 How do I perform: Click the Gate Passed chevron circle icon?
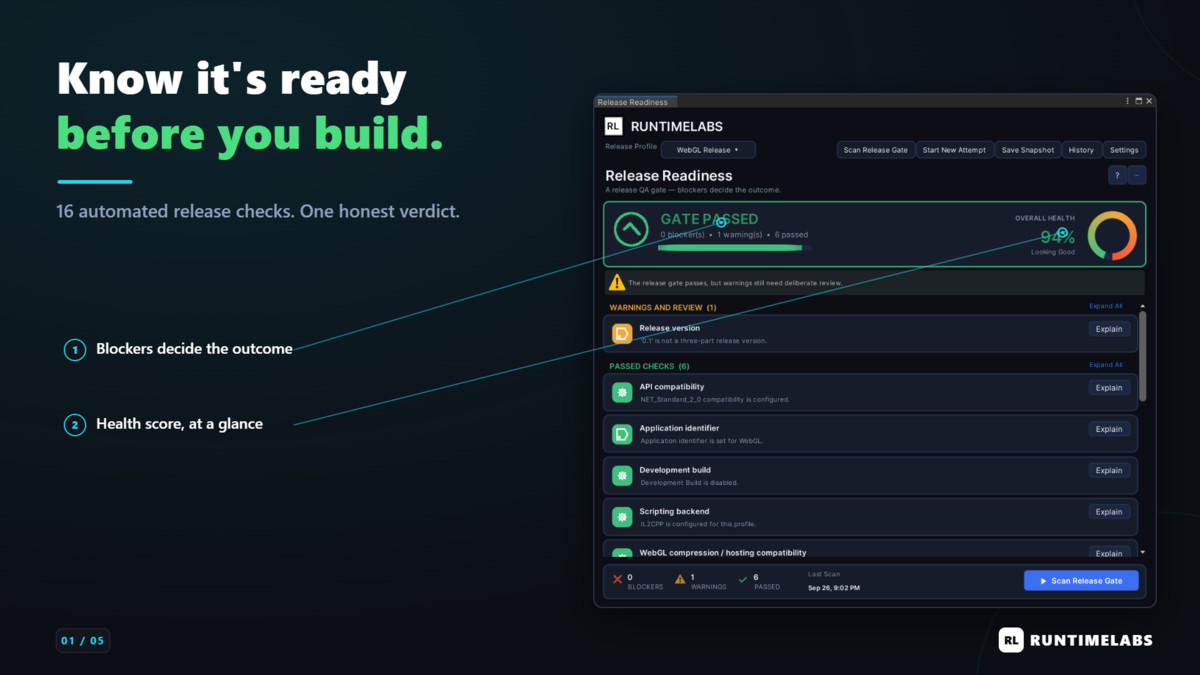(631, 231)
